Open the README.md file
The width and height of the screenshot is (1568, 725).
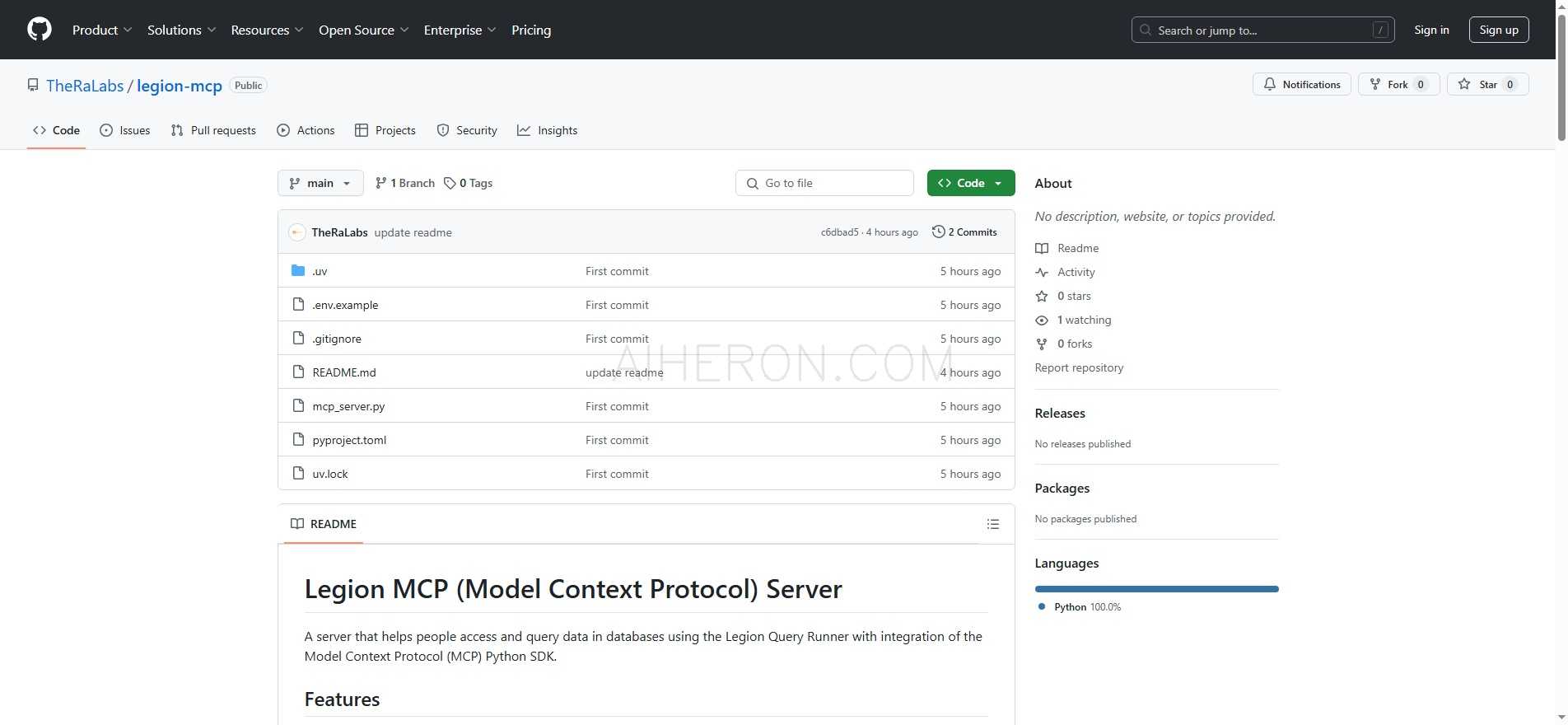(344, 372)
